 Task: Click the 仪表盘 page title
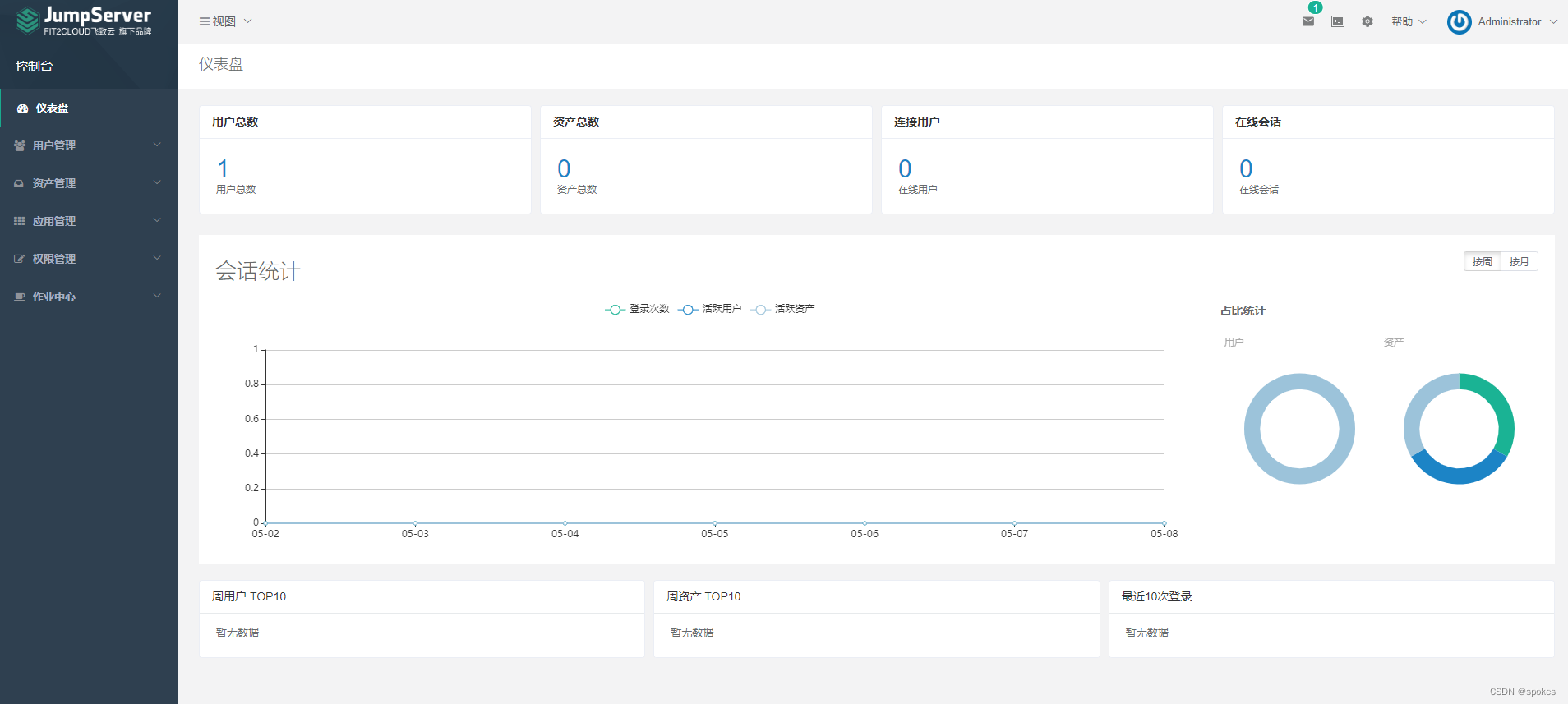pyautogui.click(x=221, y=64)
